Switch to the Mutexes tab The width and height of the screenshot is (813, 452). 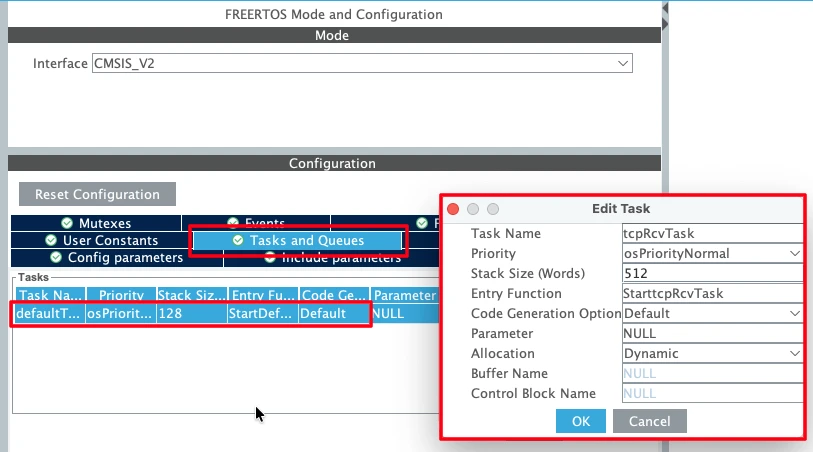click(96, 223)
